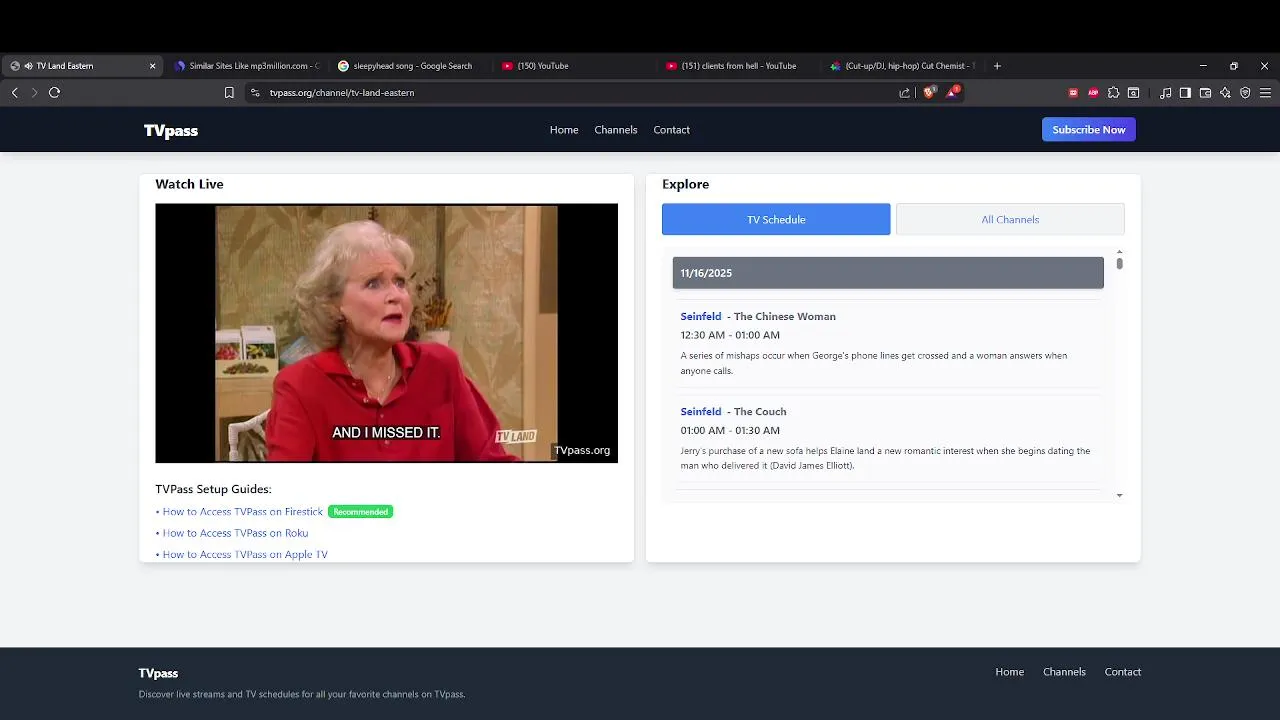This screenshot has height=720, width=1280.
Task: Open the browser hamburger main menu
Action: click(1265, 92)
